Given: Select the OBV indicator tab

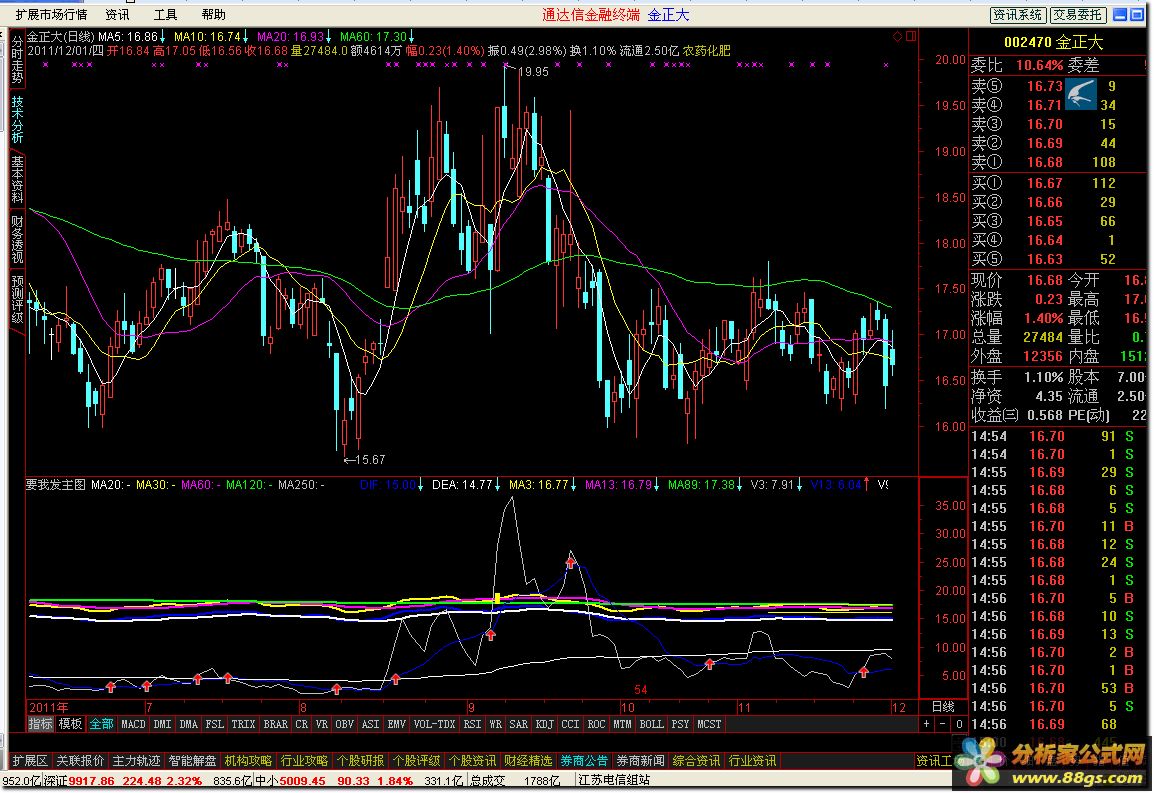Looking at the screenshot, I should (x=344, y=725).
